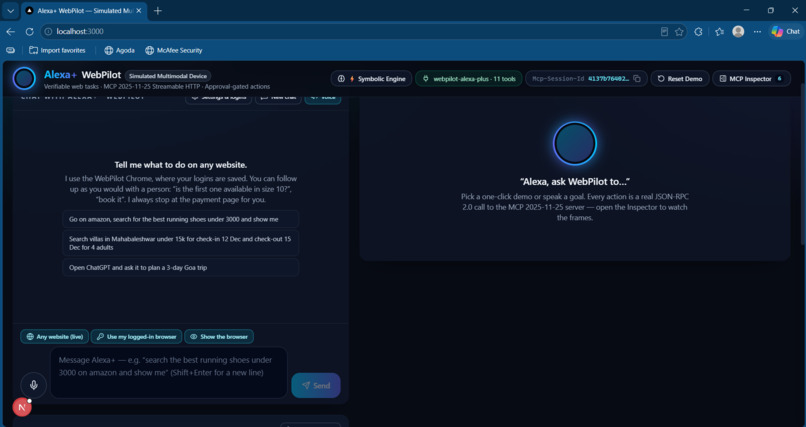Choose the Mahabaleshwar villas search suggestion
The width and height of the screenshot is (806, 427).
click(181, 243)
